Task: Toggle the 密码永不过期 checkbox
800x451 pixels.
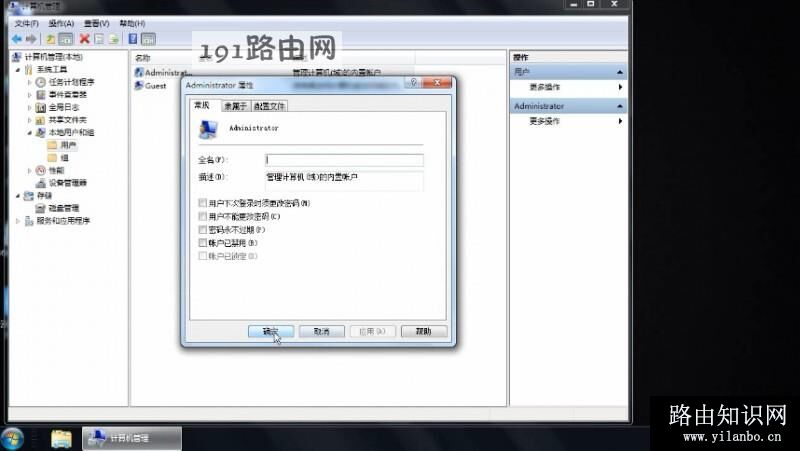Action: pyautogui.click(x=203, y=230)
